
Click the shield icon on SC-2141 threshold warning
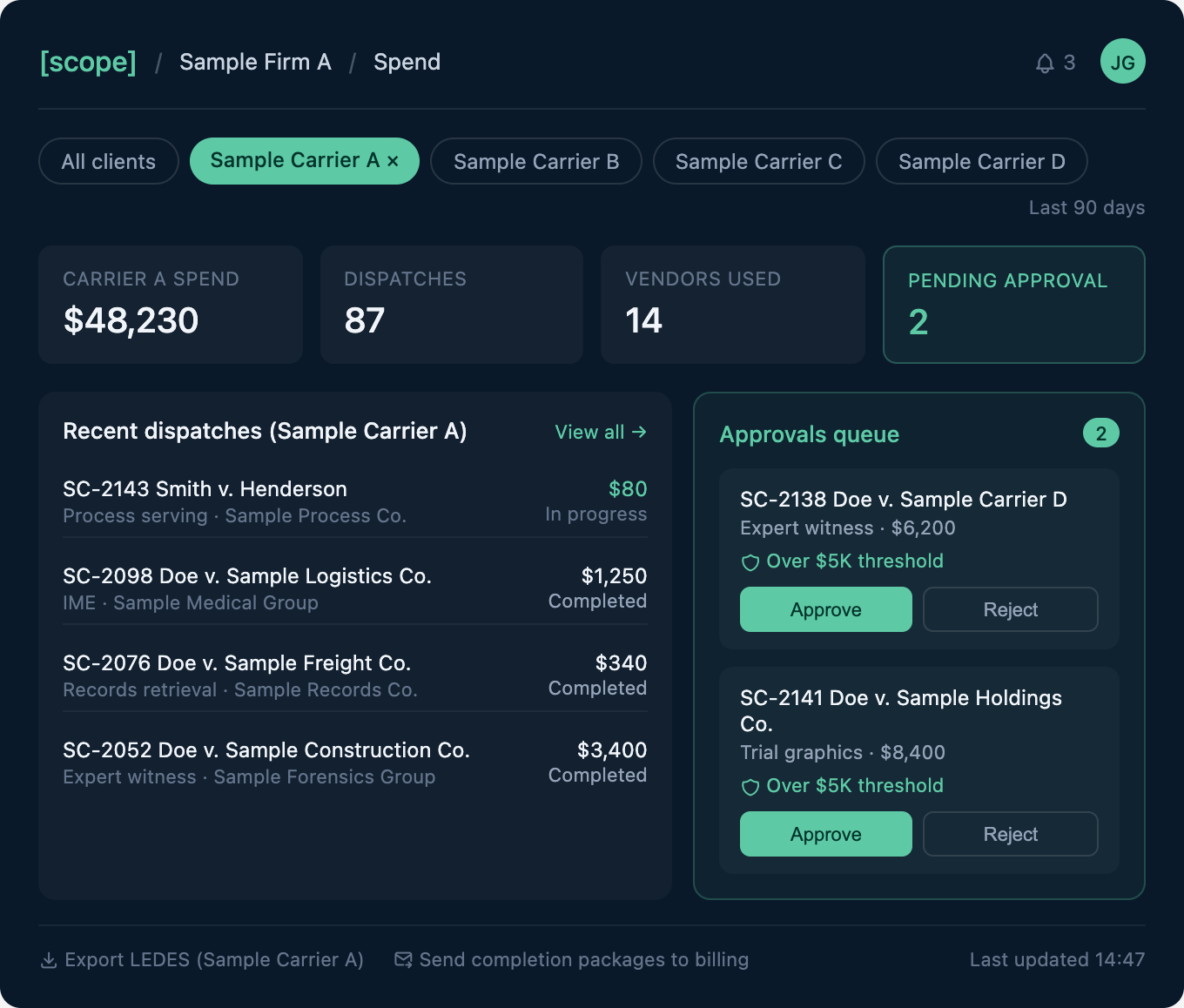750,787
